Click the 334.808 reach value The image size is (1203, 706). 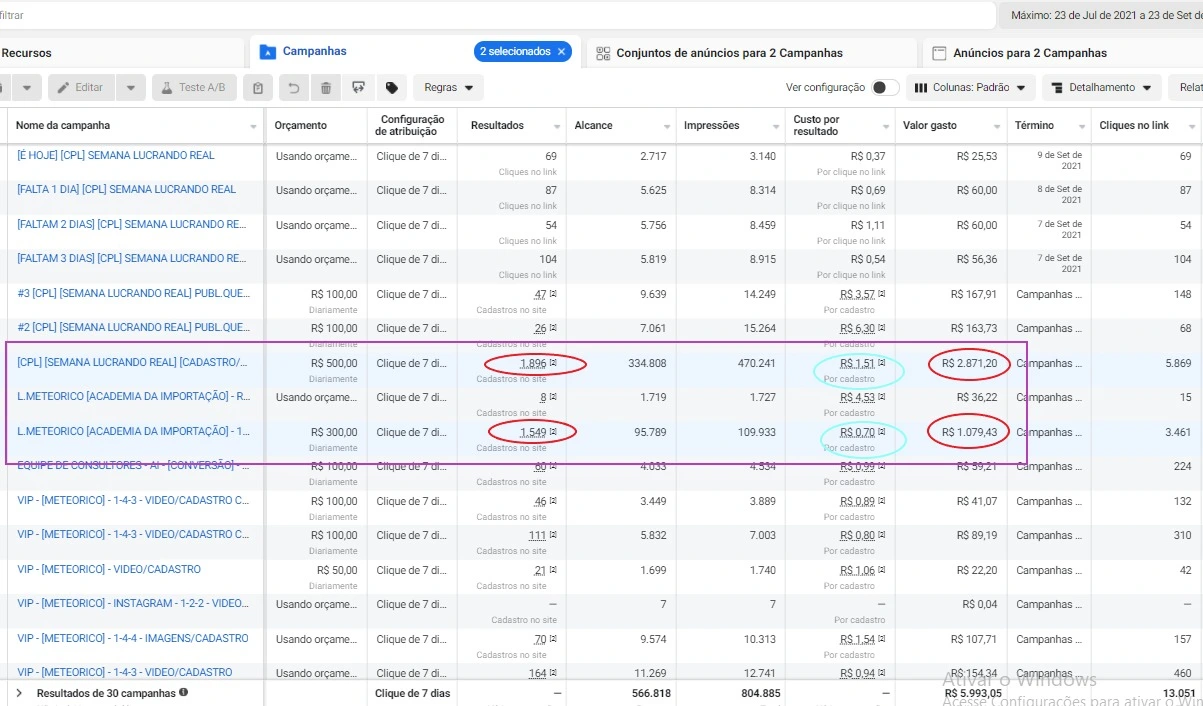(x=647, y=363)
